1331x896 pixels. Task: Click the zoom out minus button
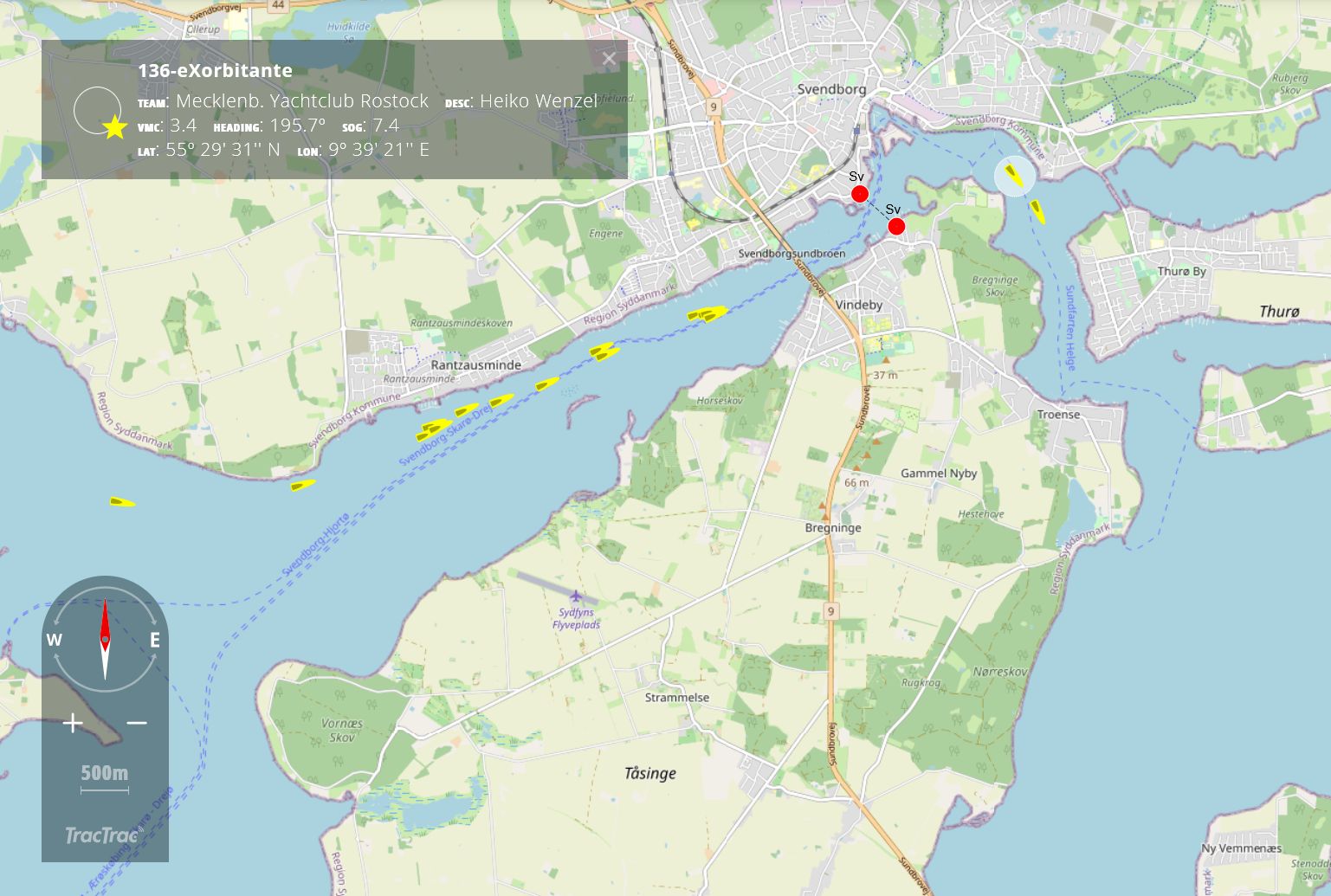[x=137, y=723]
